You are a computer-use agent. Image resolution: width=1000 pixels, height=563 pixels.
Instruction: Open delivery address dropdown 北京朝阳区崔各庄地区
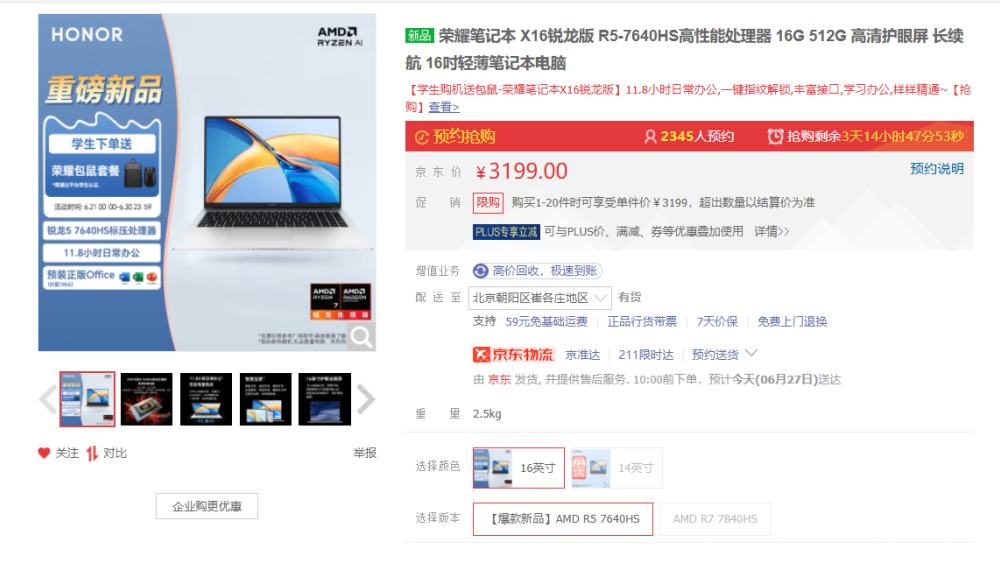540,298
